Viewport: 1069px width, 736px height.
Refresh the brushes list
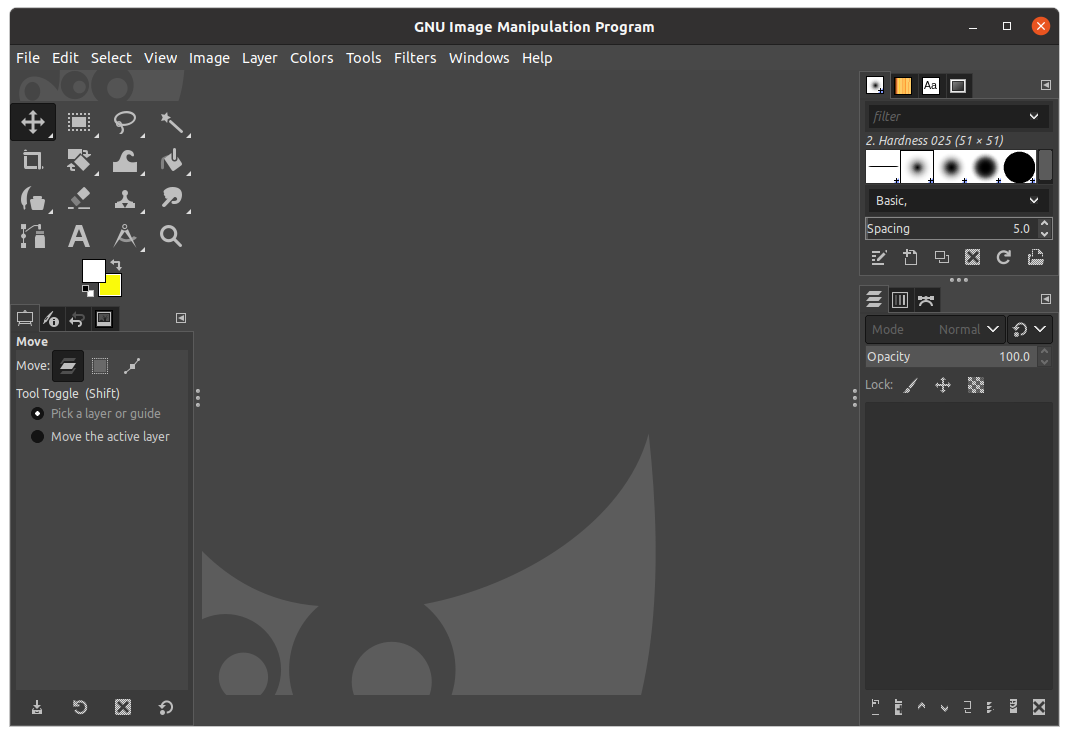(1004, 258)
